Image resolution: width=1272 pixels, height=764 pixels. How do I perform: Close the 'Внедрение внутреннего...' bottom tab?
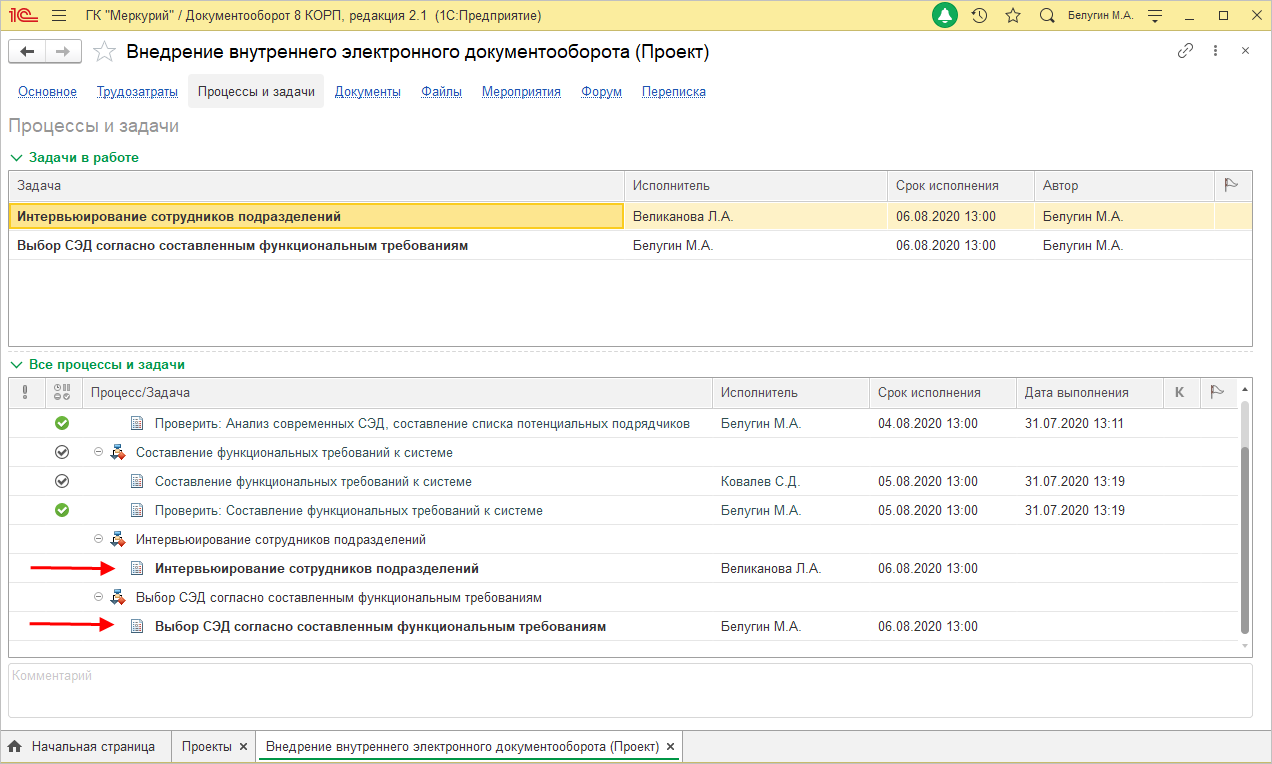click(670, 747)
